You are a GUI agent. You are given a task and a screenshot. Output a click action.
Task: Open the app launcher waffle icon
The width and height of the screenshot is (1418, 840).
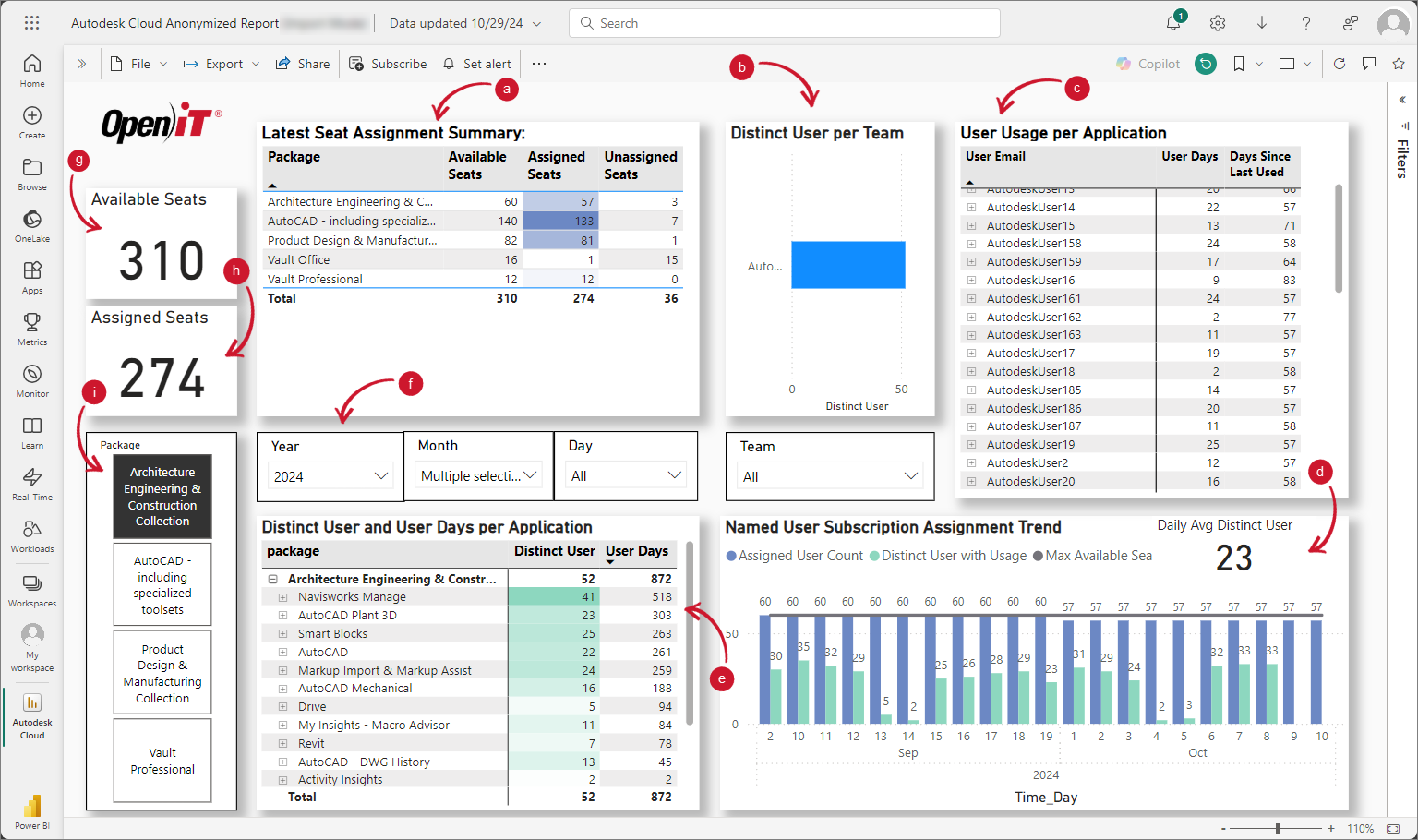click(31, 23)
